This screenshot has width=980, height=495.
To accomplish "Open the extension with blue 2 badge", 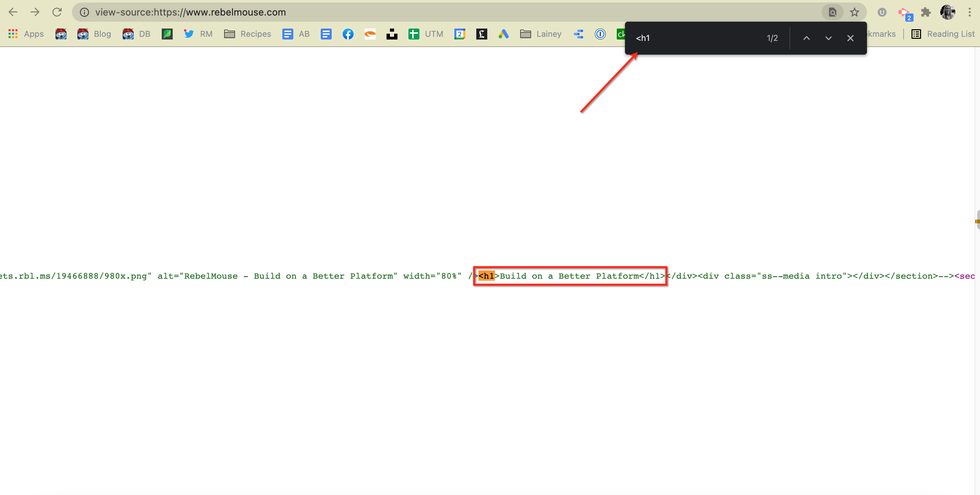I will (x=905, y=13).
